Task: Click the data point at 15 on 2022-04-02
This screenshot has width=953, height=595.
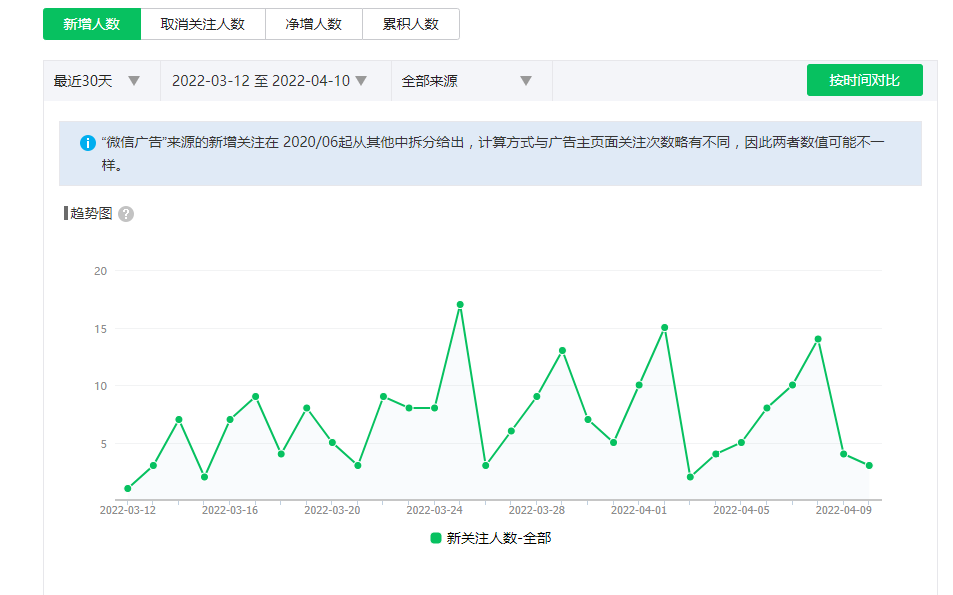Action: tap(664, 328)
